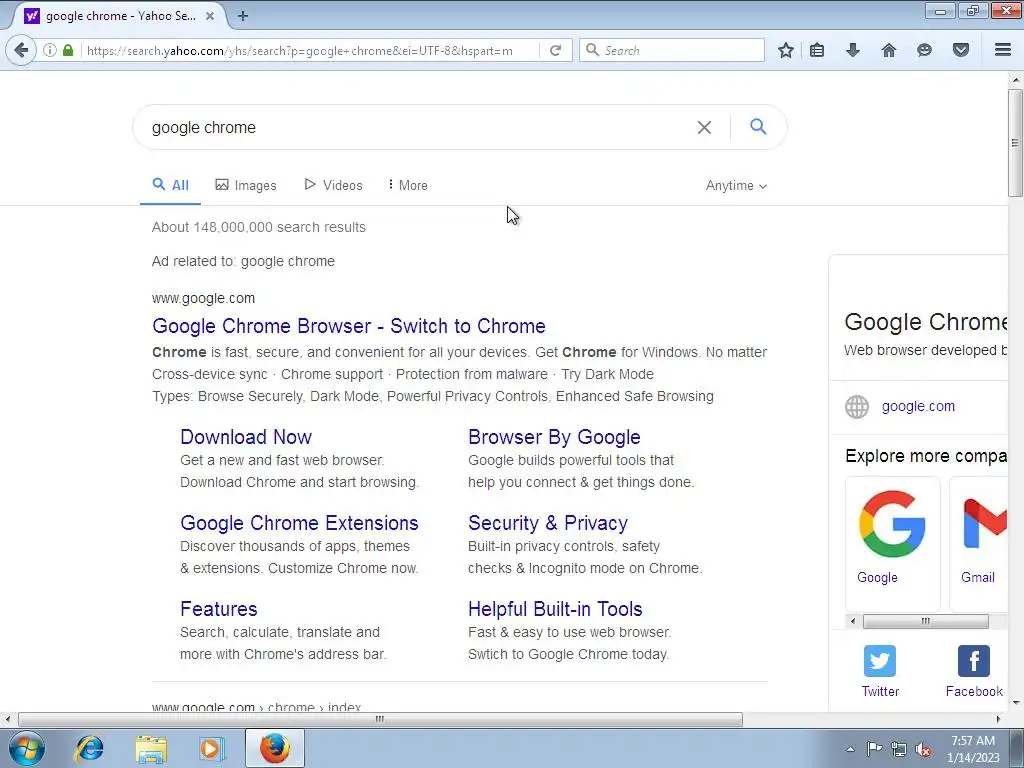The height and width of the screenshot is (768, 1024).
Task: Switch to the Videos tab
Action: coord(333,185)
